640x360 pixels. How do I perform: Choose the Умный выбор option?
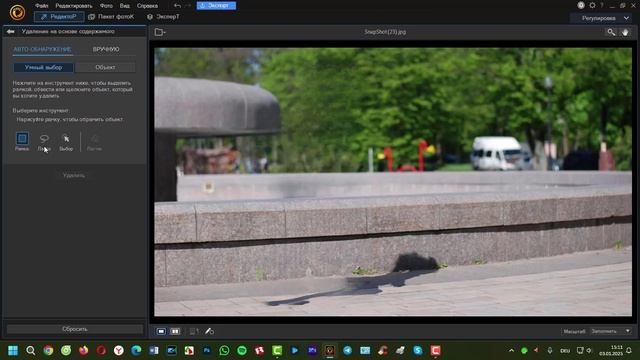43,67
